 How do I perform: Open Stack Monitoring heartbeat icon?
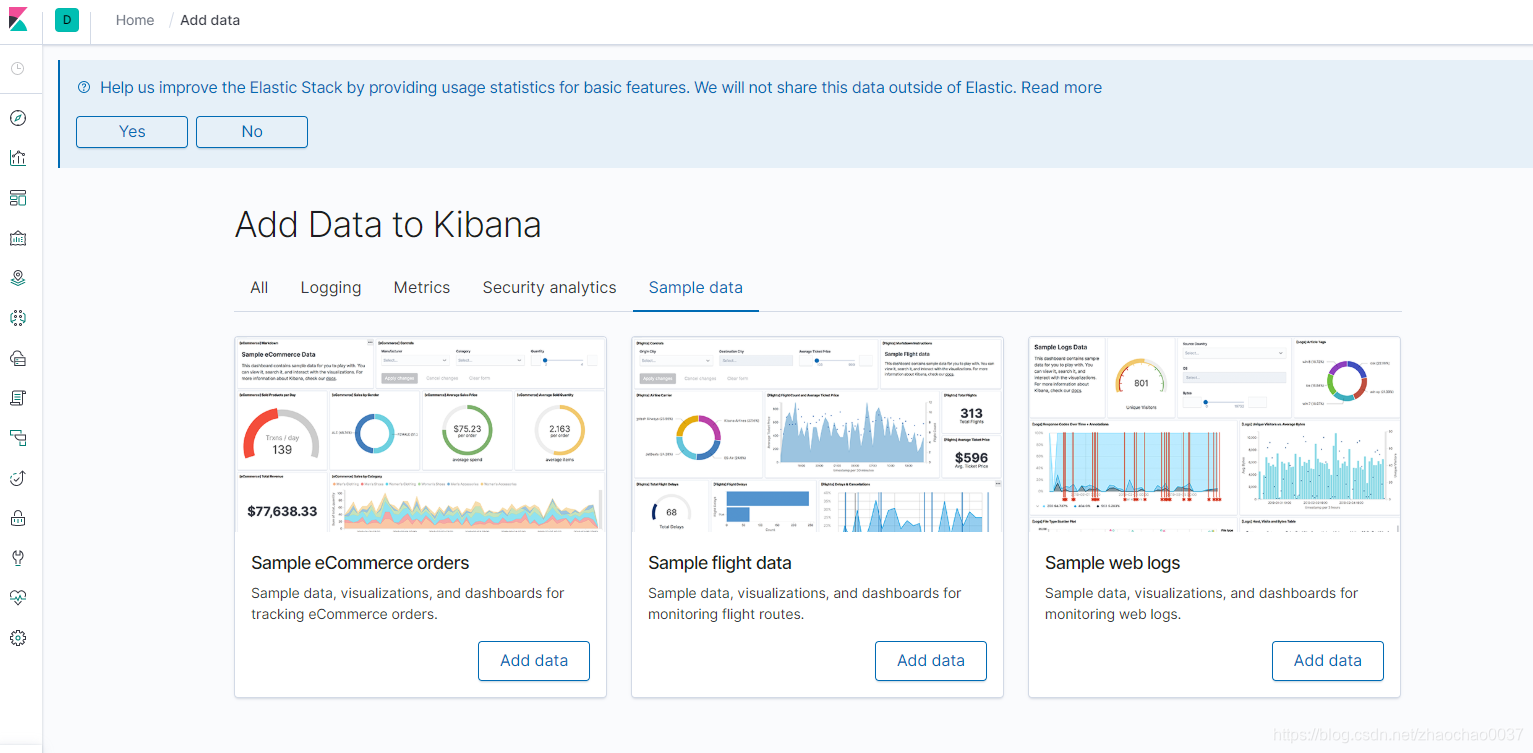click(18, 598)
